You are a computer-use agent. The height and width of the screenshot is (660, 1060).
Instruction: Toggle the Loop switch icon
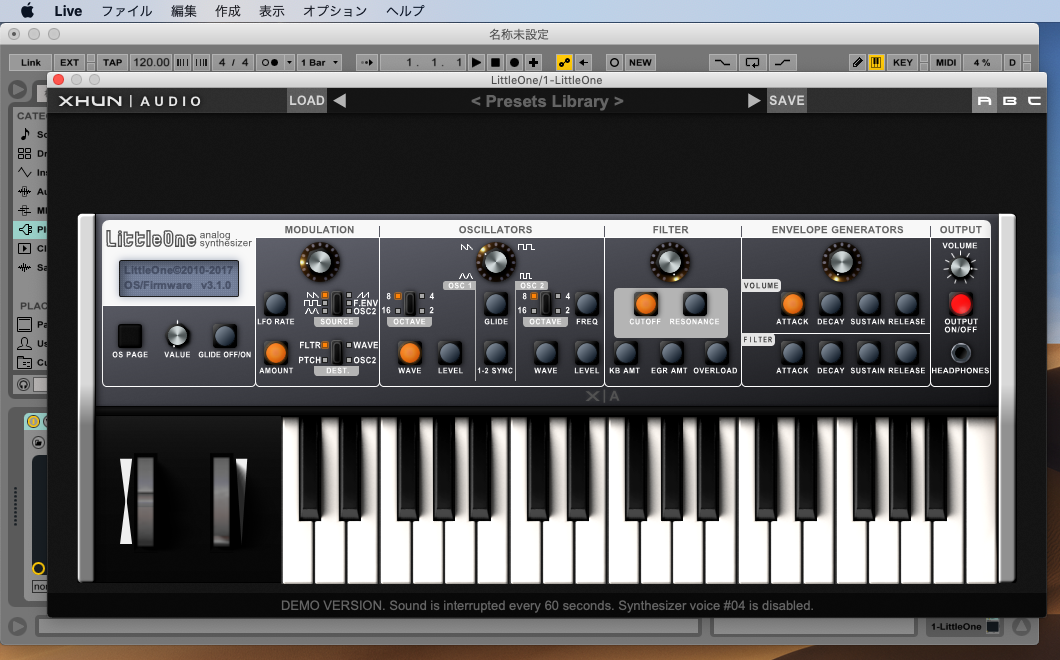tap(752, 62)
